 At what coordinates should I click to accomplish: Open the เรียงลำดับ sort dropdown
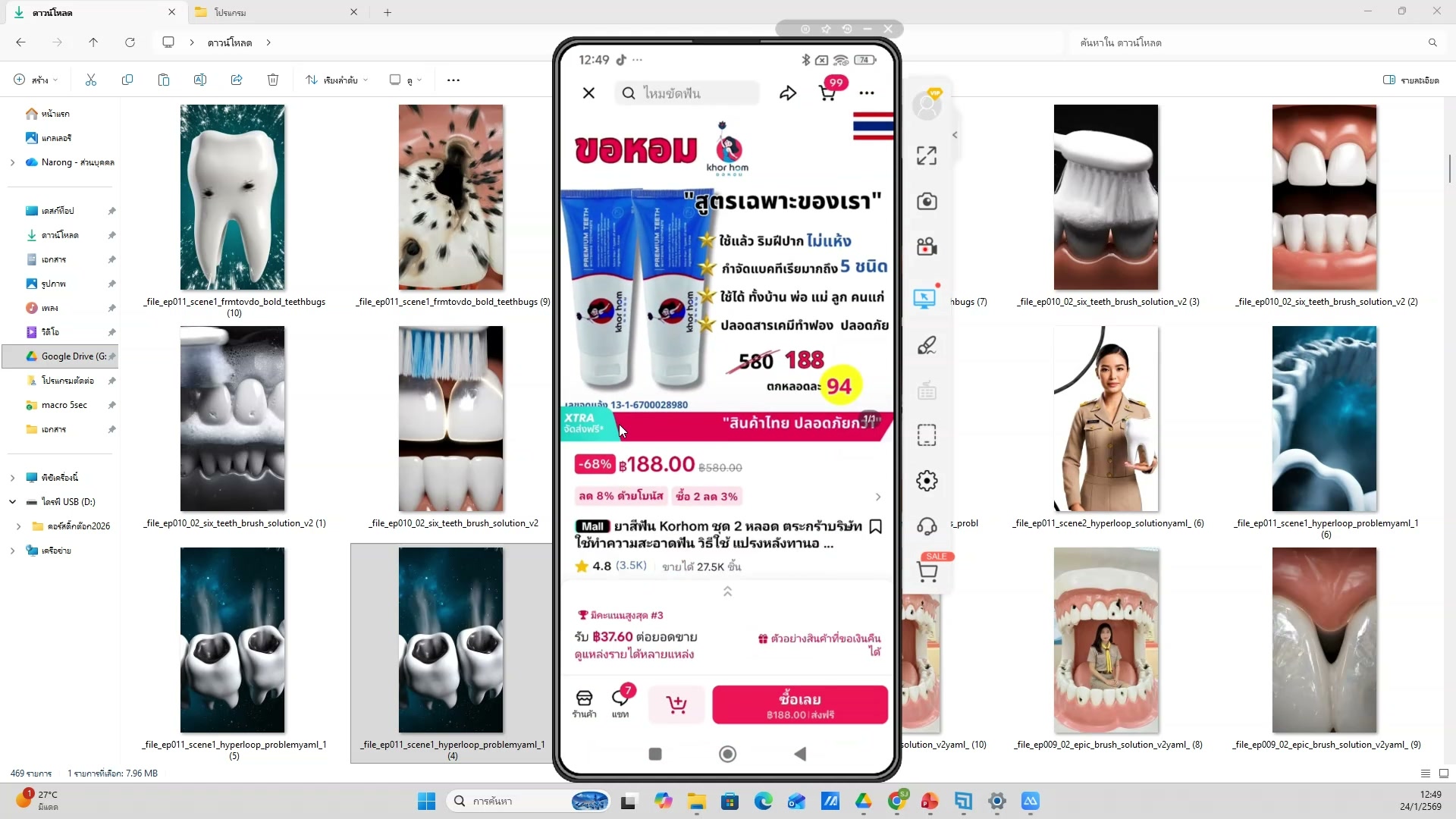coord(336,80)
